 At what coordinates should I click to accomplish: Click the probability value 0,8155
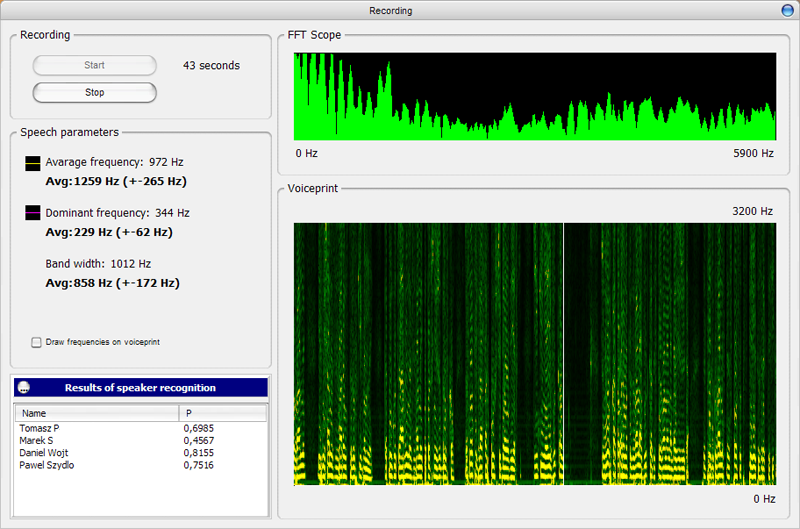click(x=198, y=452)
